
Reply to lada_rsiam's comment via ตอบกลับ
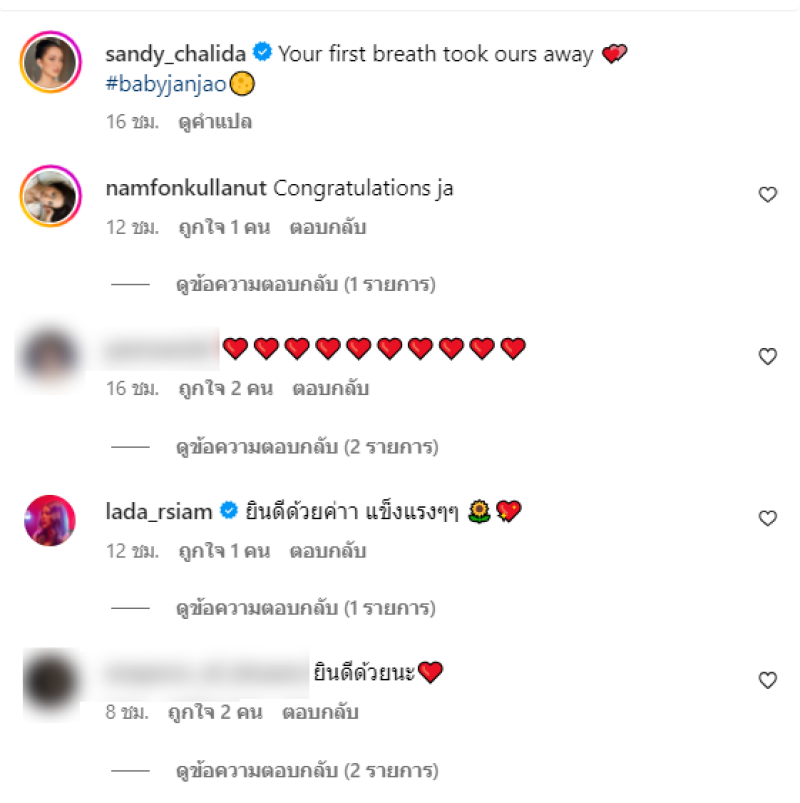click(x=328, y=551)
